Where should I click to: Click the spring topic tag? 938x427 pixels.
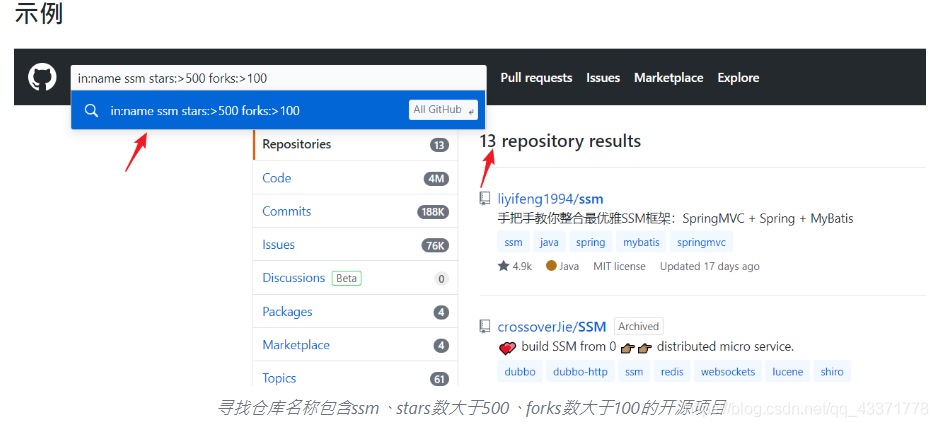[x=590, y=242]
